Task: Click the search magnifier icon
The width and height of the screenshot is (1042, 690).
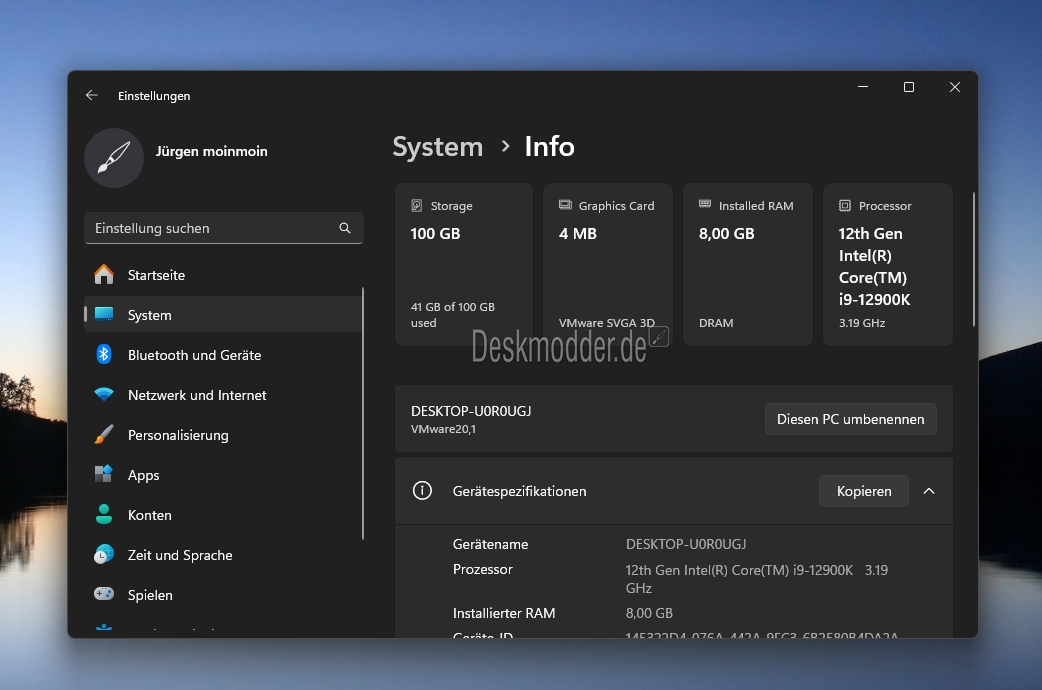Action: (345, 228)
